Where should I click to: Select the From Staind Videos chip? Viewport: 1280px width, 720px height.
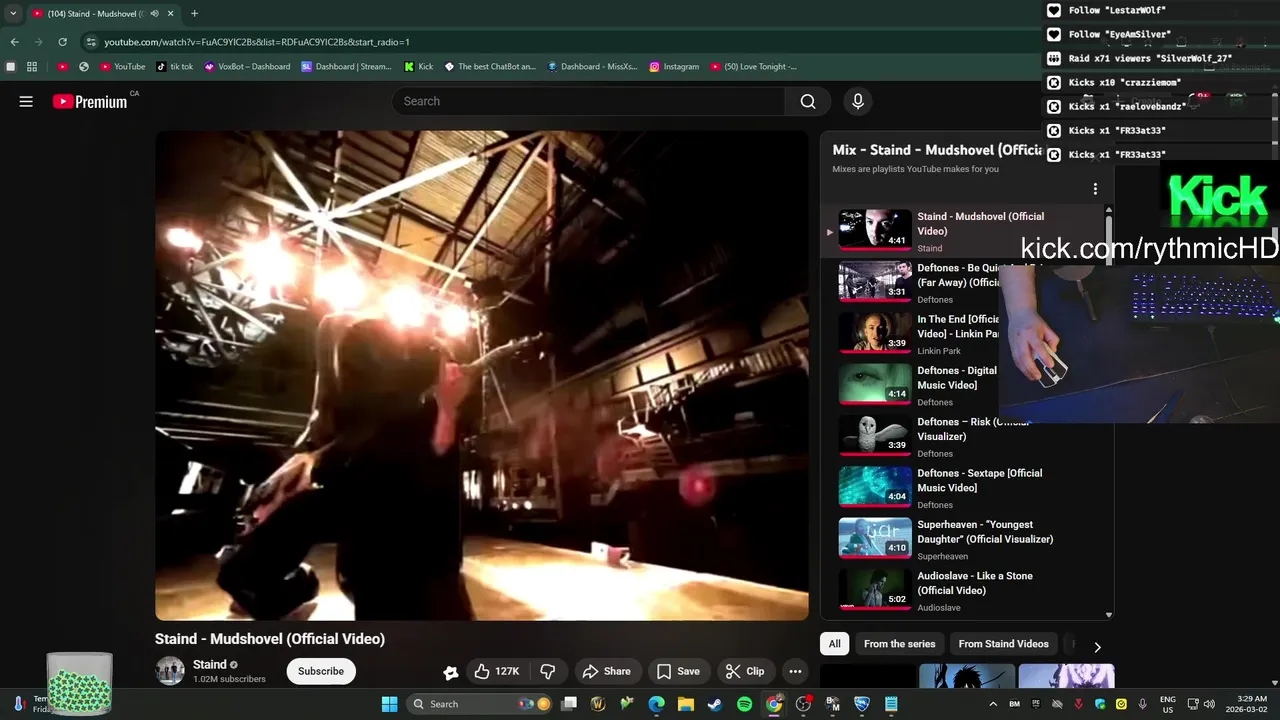(x=1004, y=644)
